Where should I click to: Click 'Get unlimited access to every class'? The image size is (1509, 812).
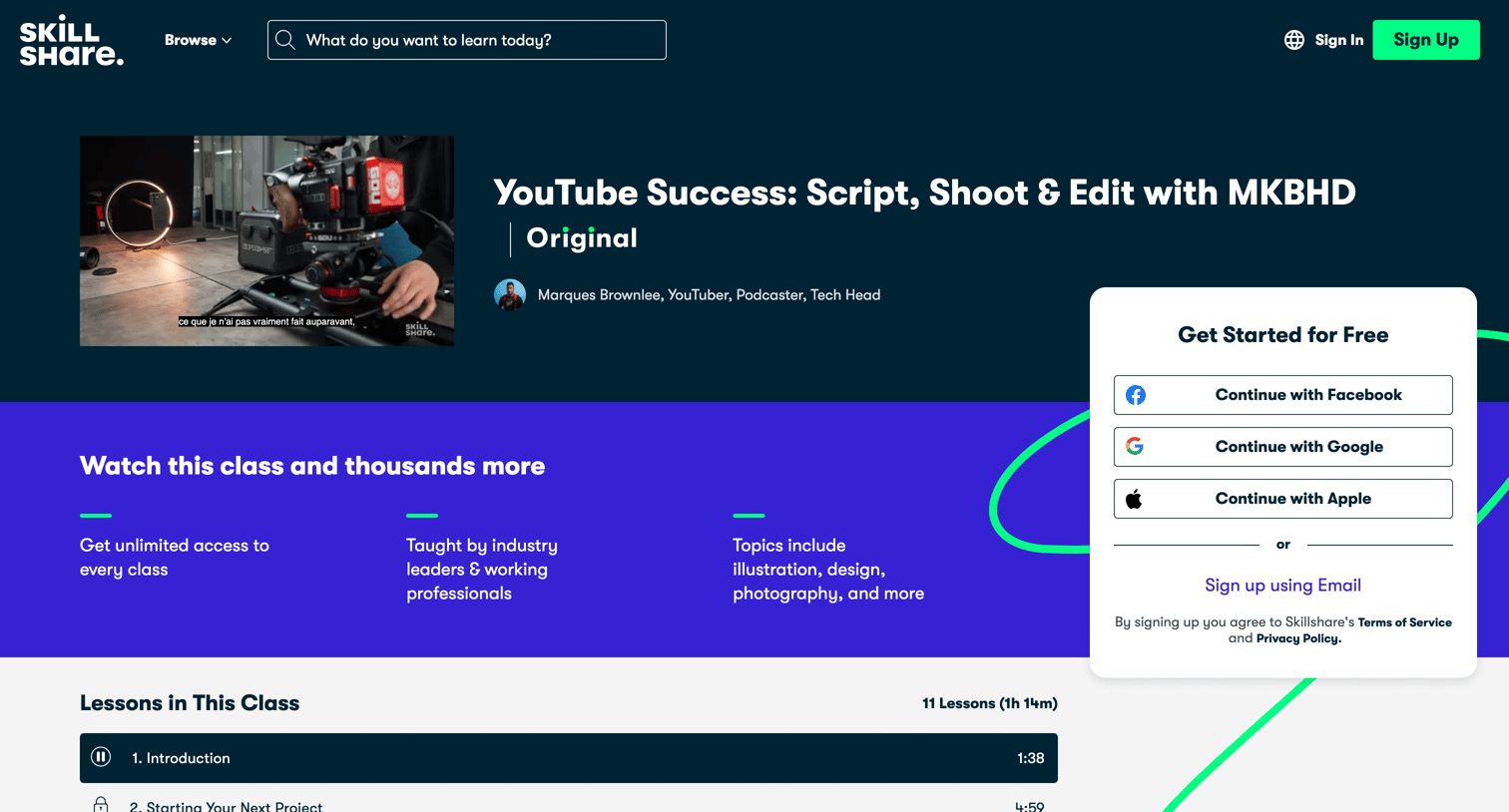click(x=175, y=558)
